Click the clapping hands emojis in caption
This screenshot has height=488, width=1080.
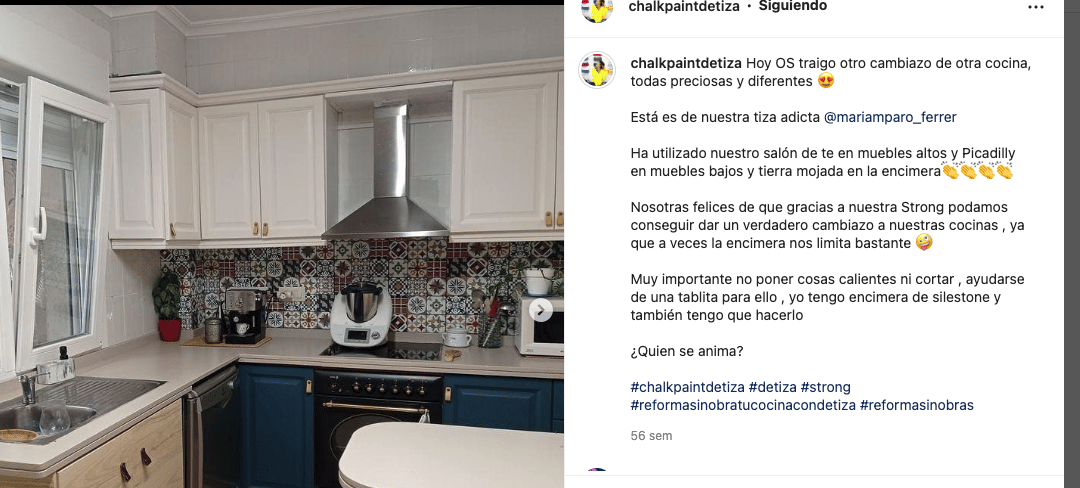tap(978, 171)
